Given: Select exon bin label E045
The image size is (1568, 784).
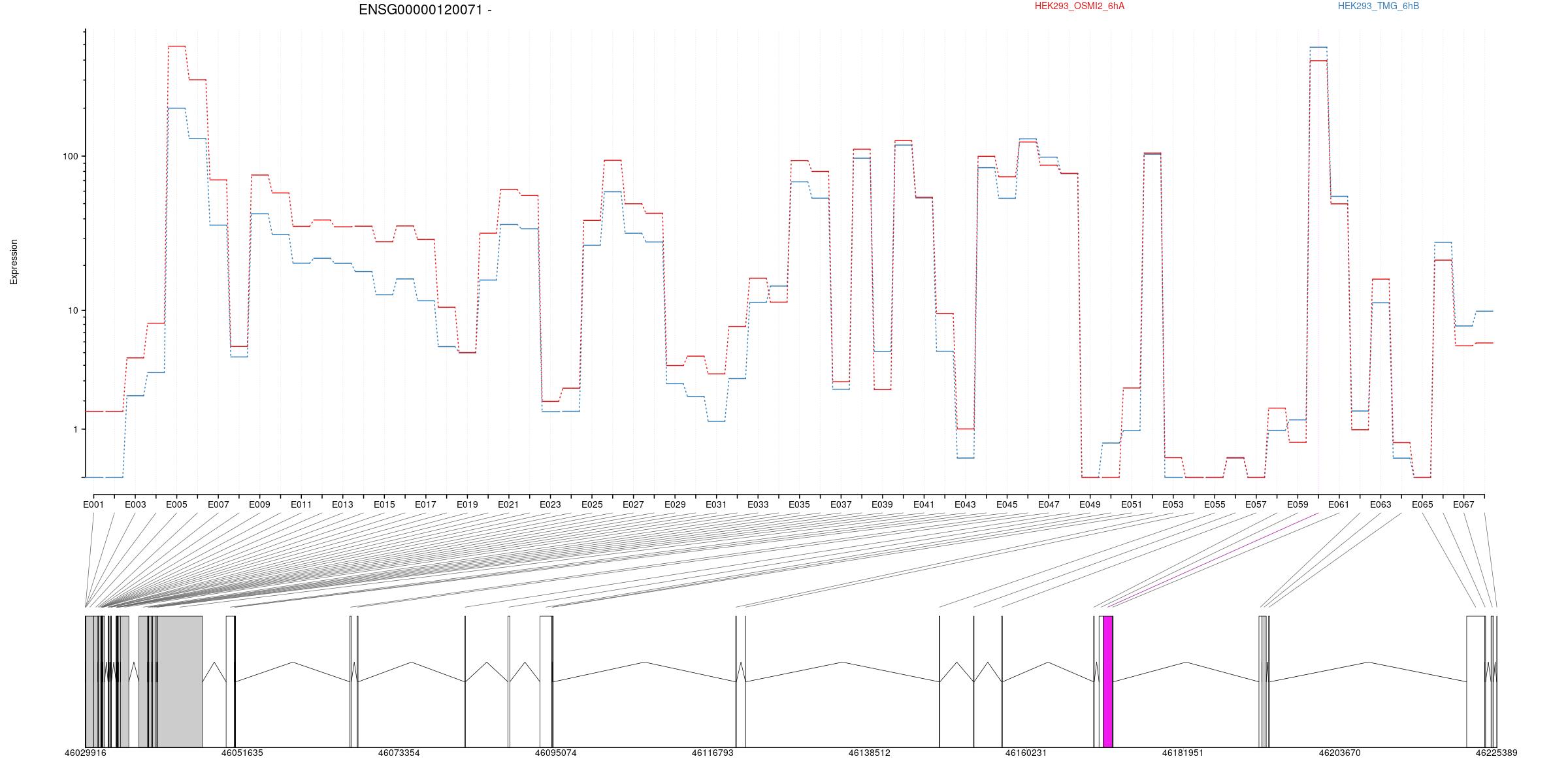Looking at the screenshot, I should click(1007, 504).
